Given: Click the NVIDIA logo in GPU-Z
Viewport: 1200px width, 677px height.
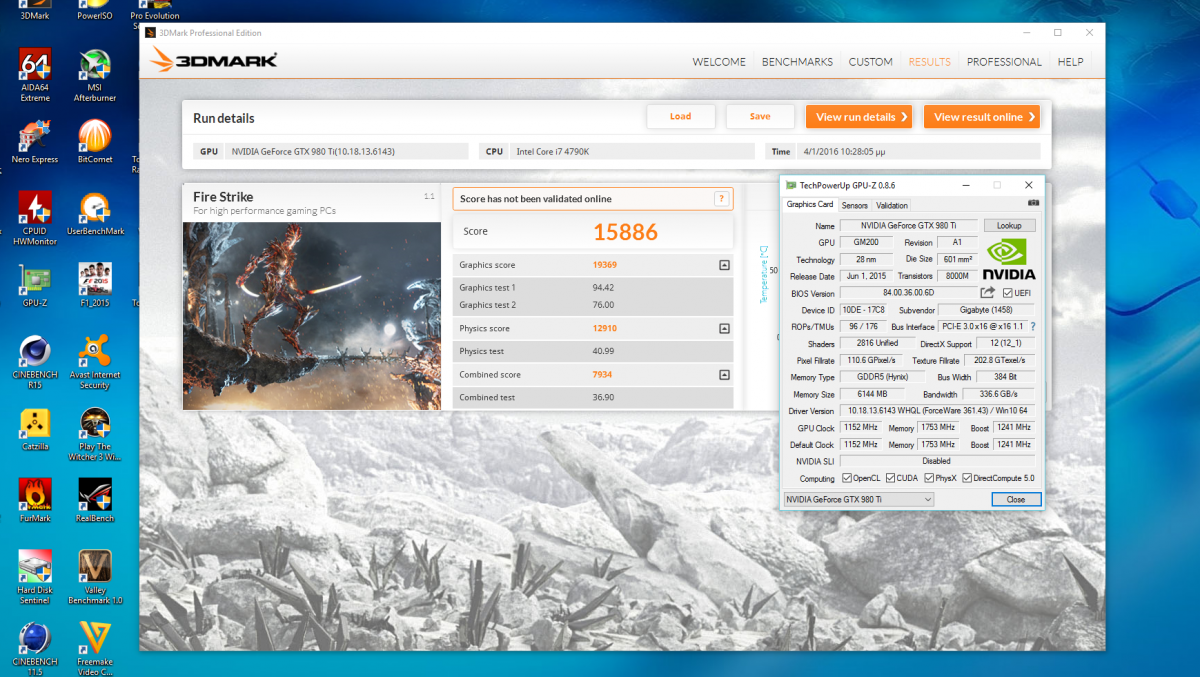Looking at the screenshot, I should pos(1009,260).
